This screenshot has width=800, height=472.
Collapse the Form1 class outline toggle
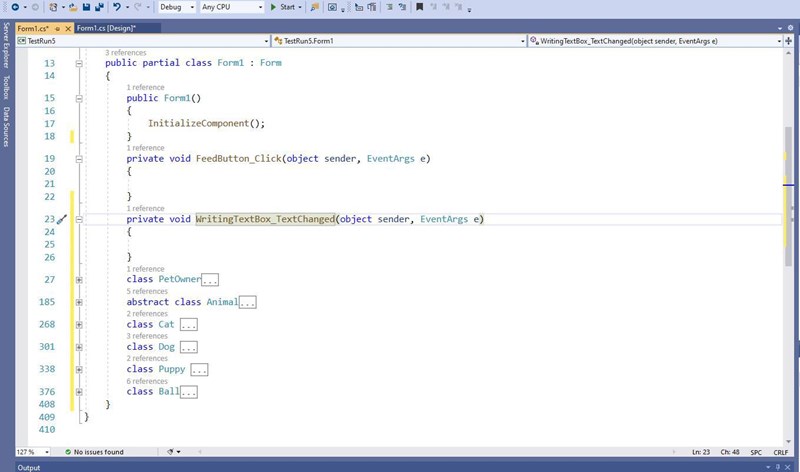[x=78, y=63]
